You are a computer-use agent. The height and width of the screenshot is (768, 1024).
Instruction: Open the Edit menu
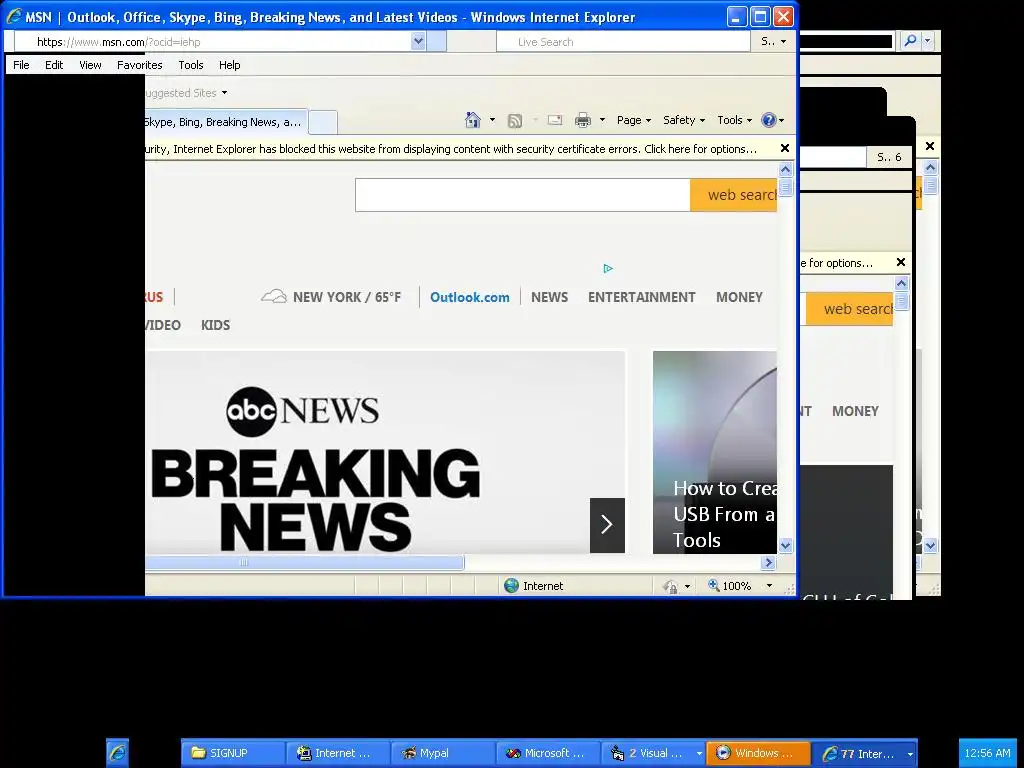pos(54,65)
